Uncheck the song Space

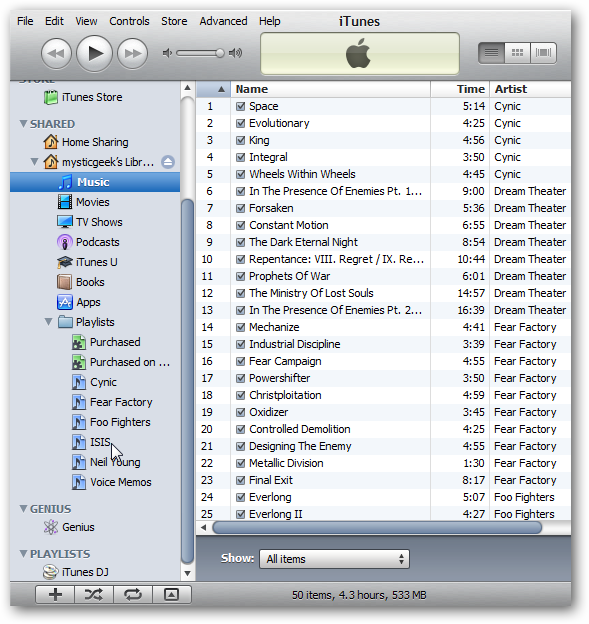pyautogui.click(x=240, y=106)
